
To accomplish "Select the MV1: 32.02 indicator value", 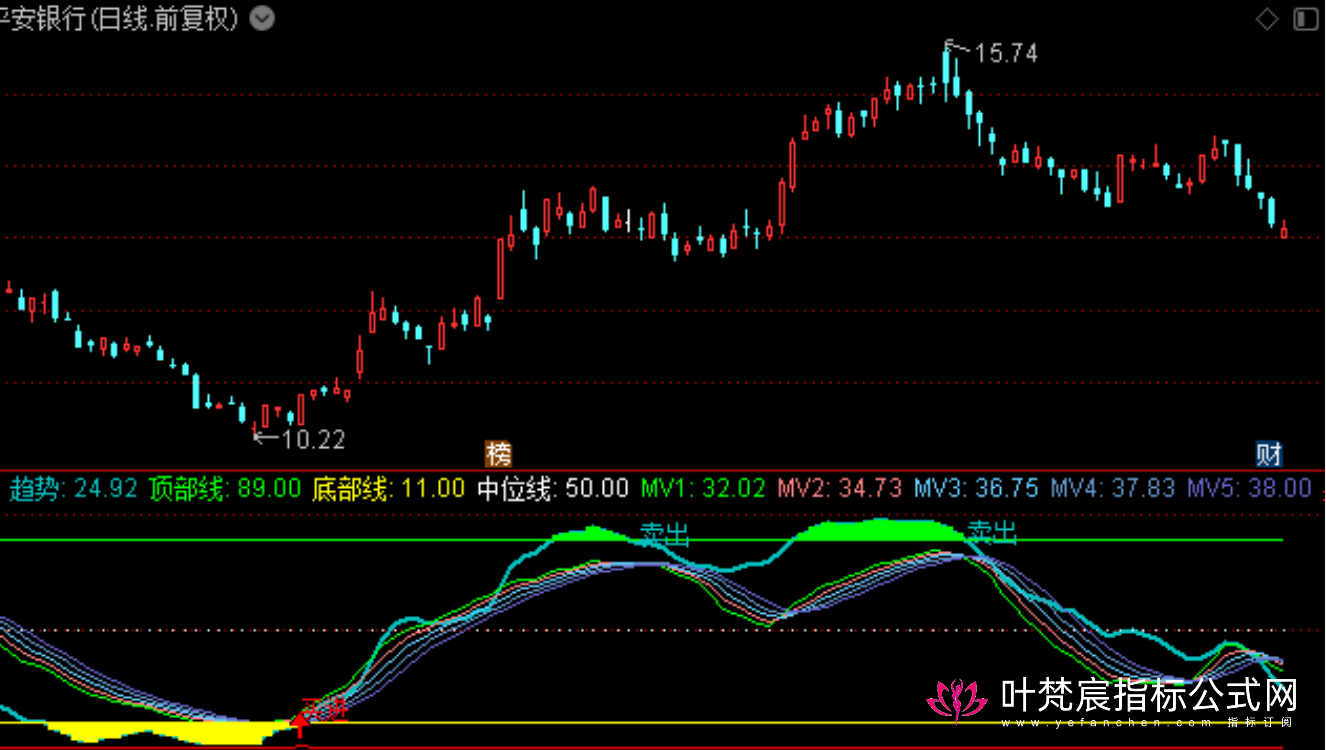I will pyautogui.click(x=703, y=488).
